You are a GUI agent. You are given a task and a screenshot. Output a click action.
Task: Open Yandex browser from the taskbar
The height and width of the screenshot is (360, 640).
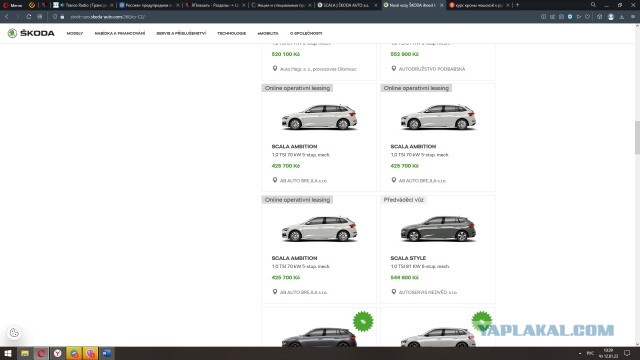click(x=58, y=353)
